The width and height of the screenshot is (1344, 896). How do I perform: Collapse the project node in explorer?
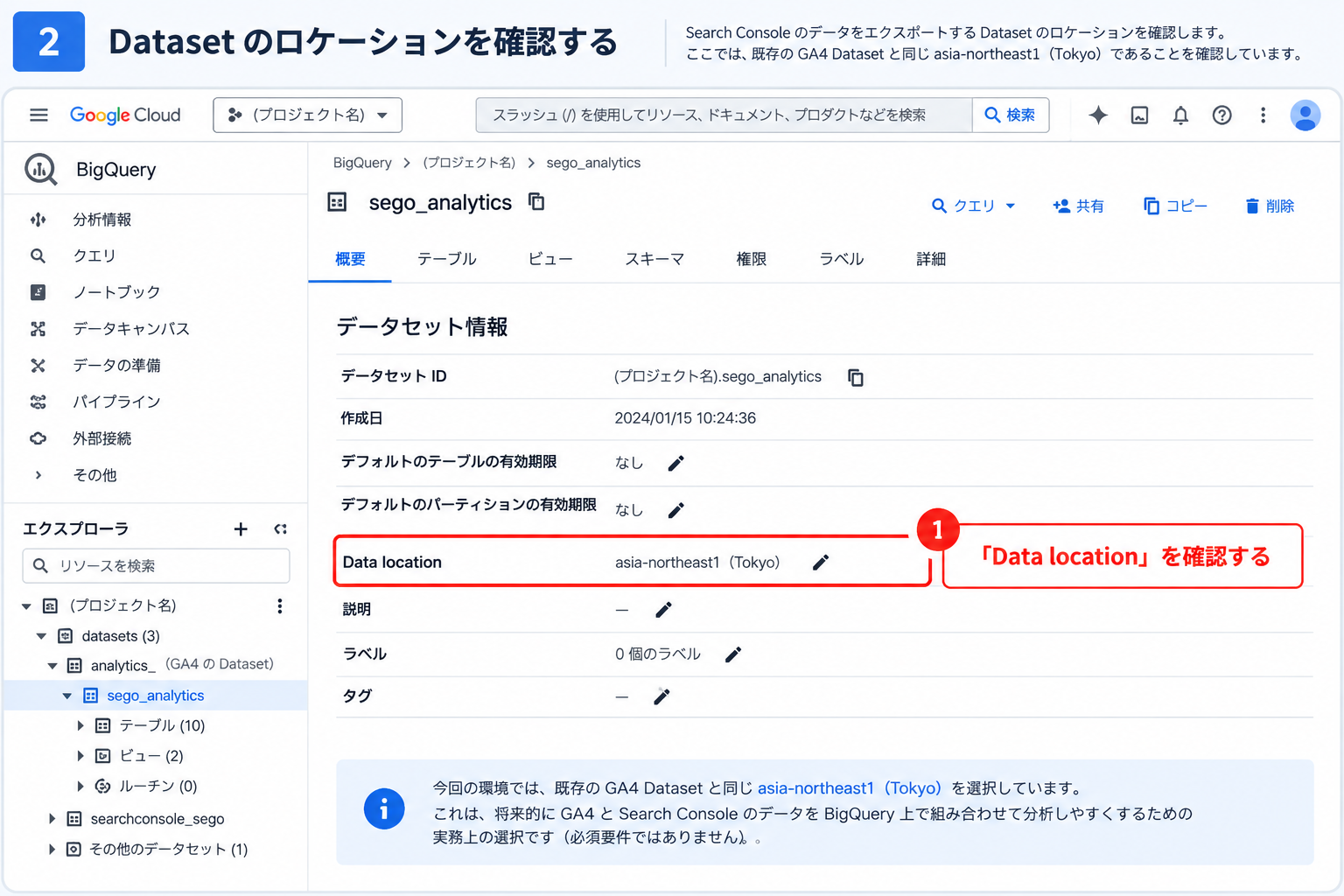tap(26, 605)
